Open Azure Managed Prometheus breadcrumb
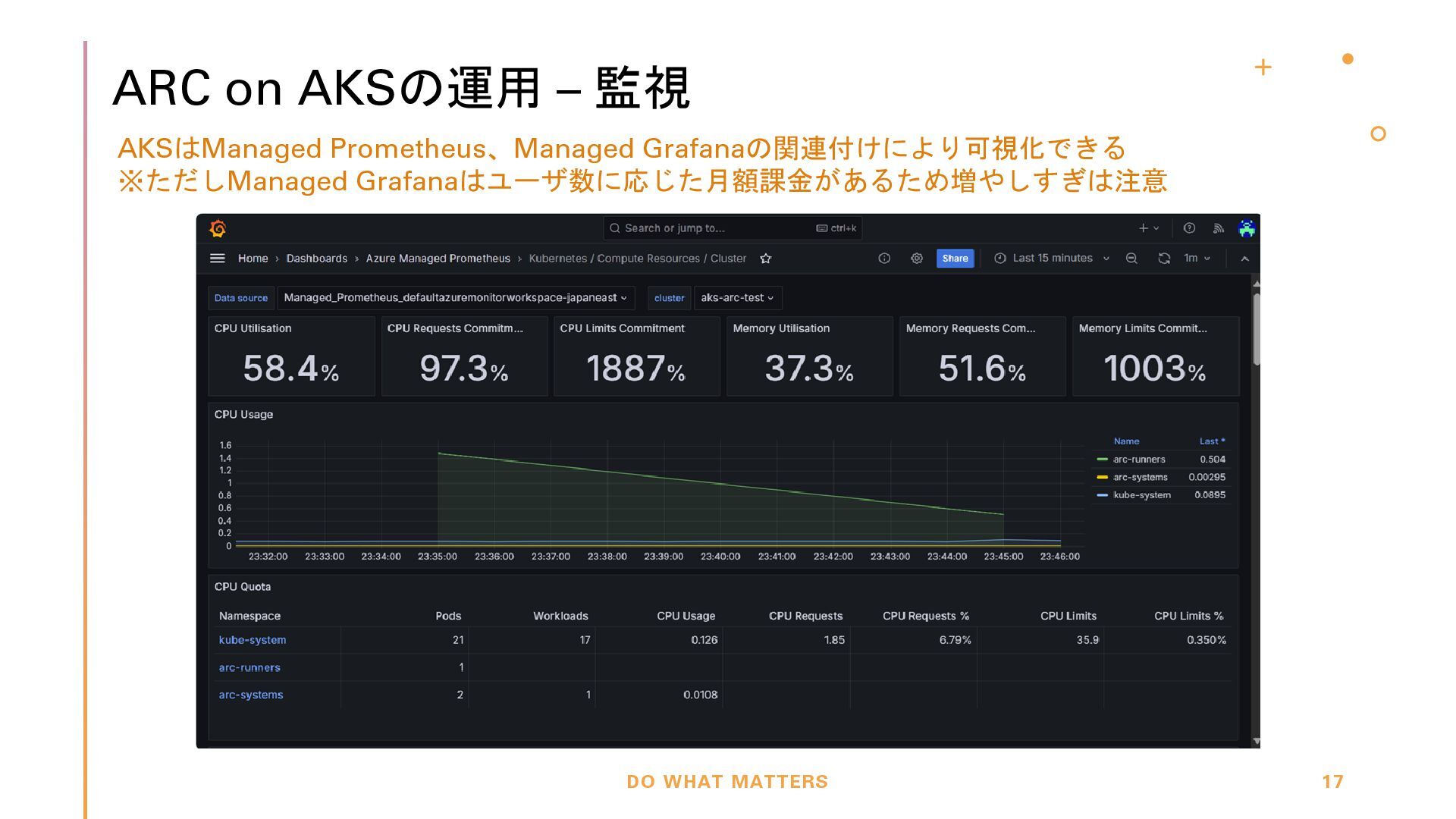The image size is (1456, 819). pos(438,259)
